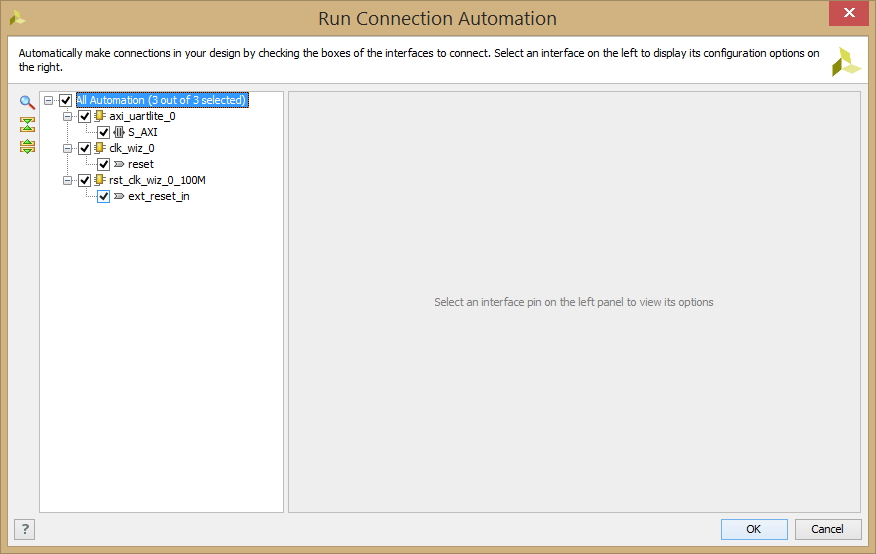Uncheck the rst_clk_wiz_0_100M checkbox
This screenshot has width=876, height=554.
(x=84, y=180)
